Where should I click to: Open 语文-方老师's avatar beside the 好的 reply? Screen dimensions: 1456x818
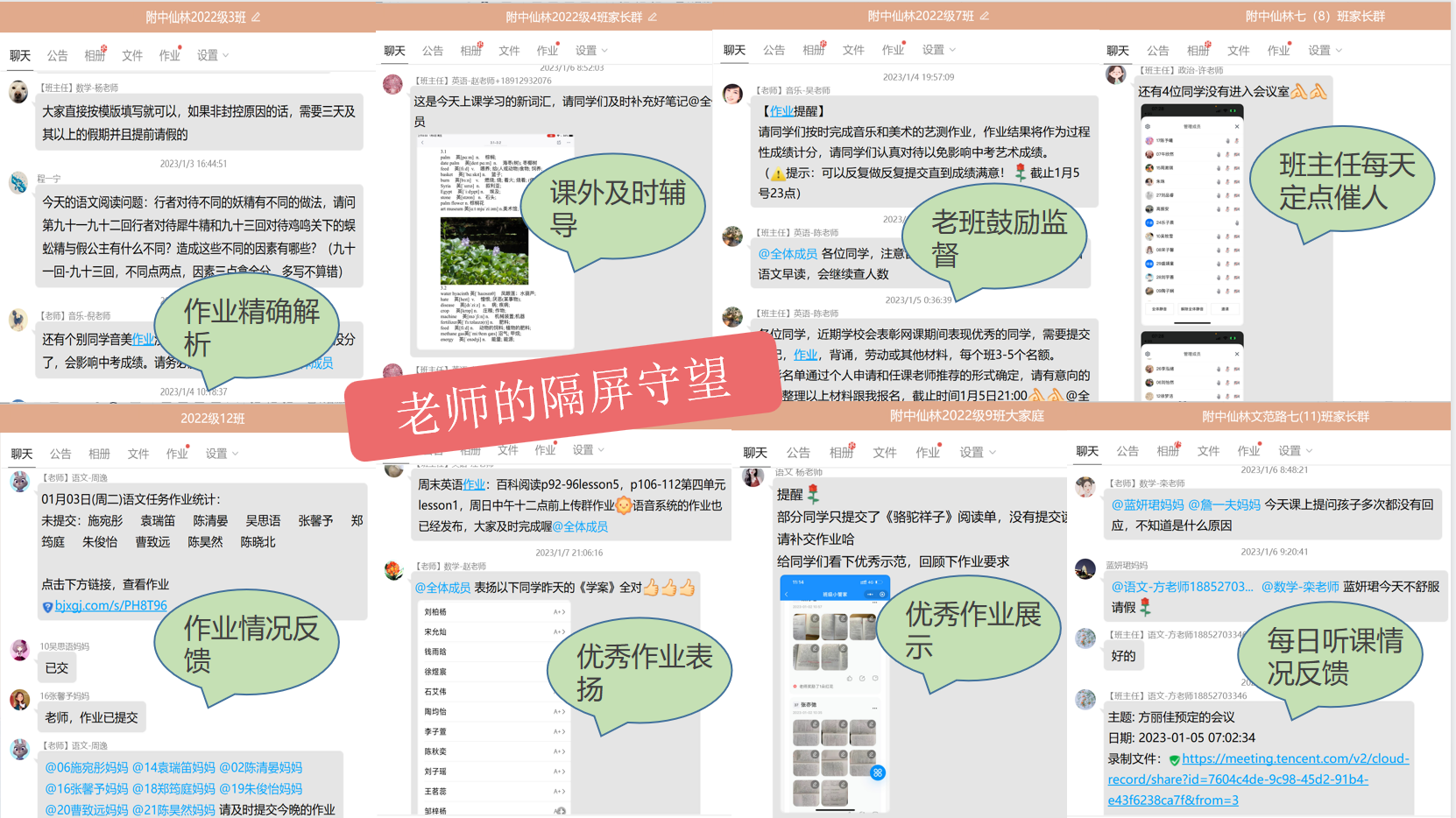1085,638
